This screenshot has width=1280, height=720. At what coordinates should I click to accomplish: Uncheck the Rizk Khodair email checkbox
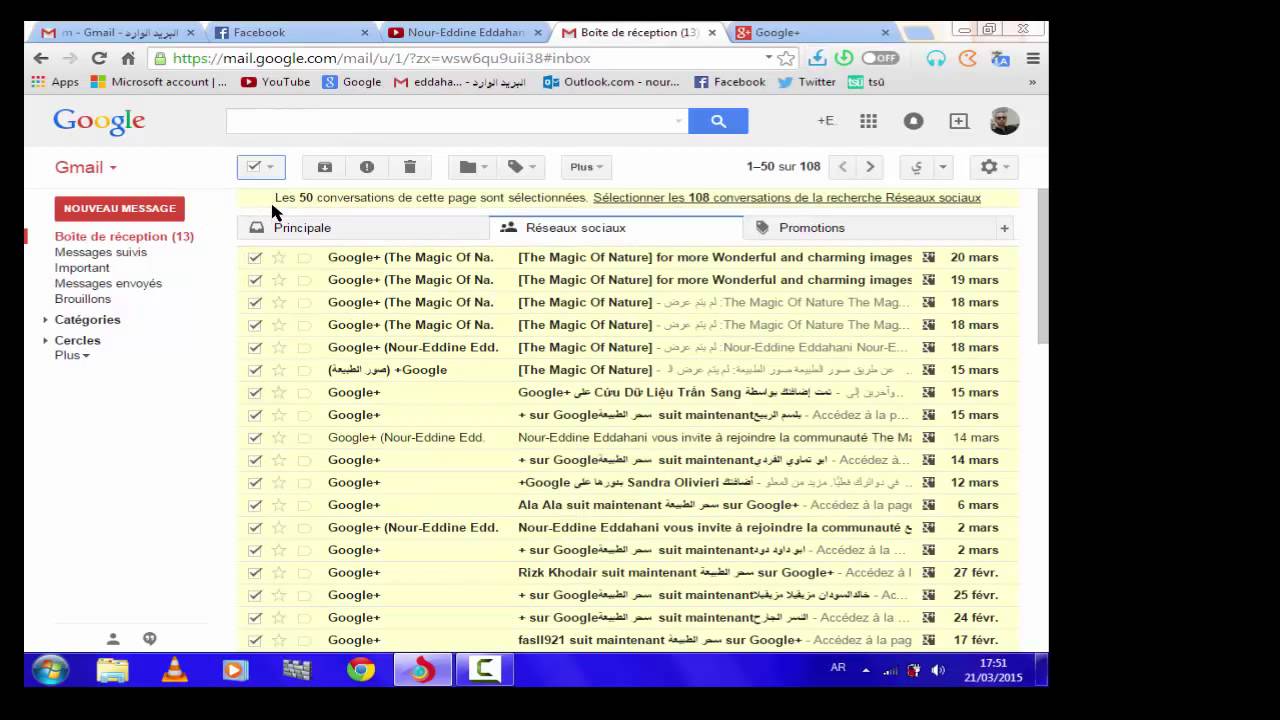point(255,572)
